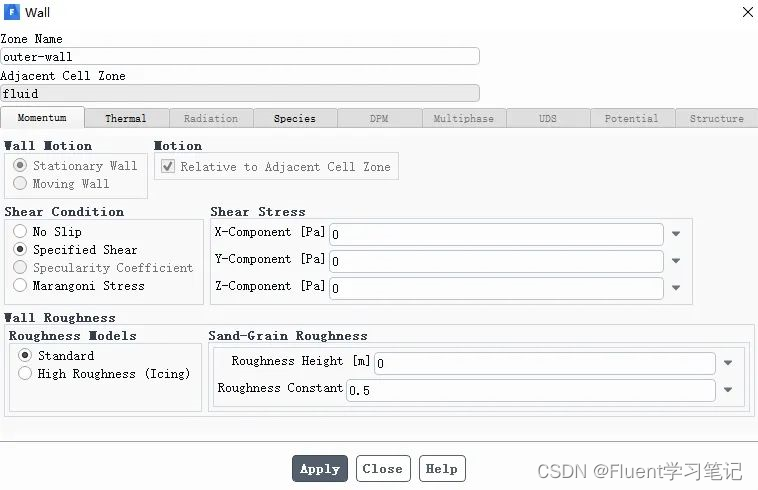Click the Roughness Constant value field
The image size is (758, 490).
(530, 390)
